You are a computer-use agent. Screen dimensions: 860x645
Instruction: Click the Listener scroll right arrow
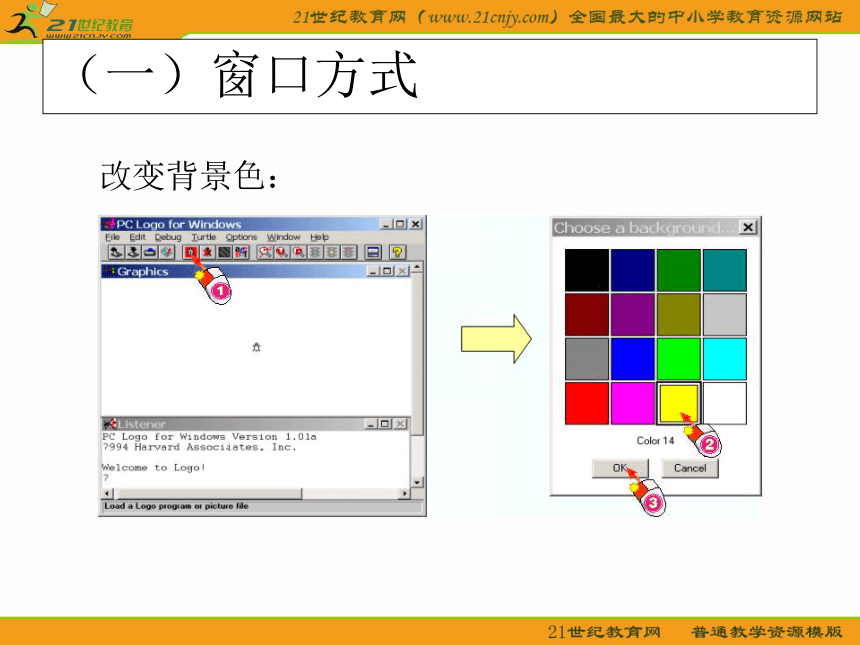click(x=404, y=494)
